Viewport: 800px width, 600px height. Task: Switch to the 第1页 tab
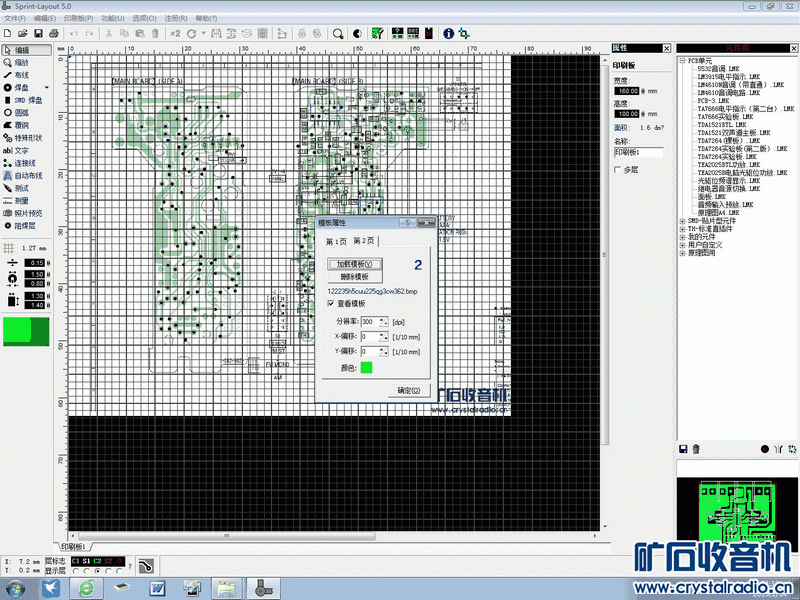[x=337, y=242]
